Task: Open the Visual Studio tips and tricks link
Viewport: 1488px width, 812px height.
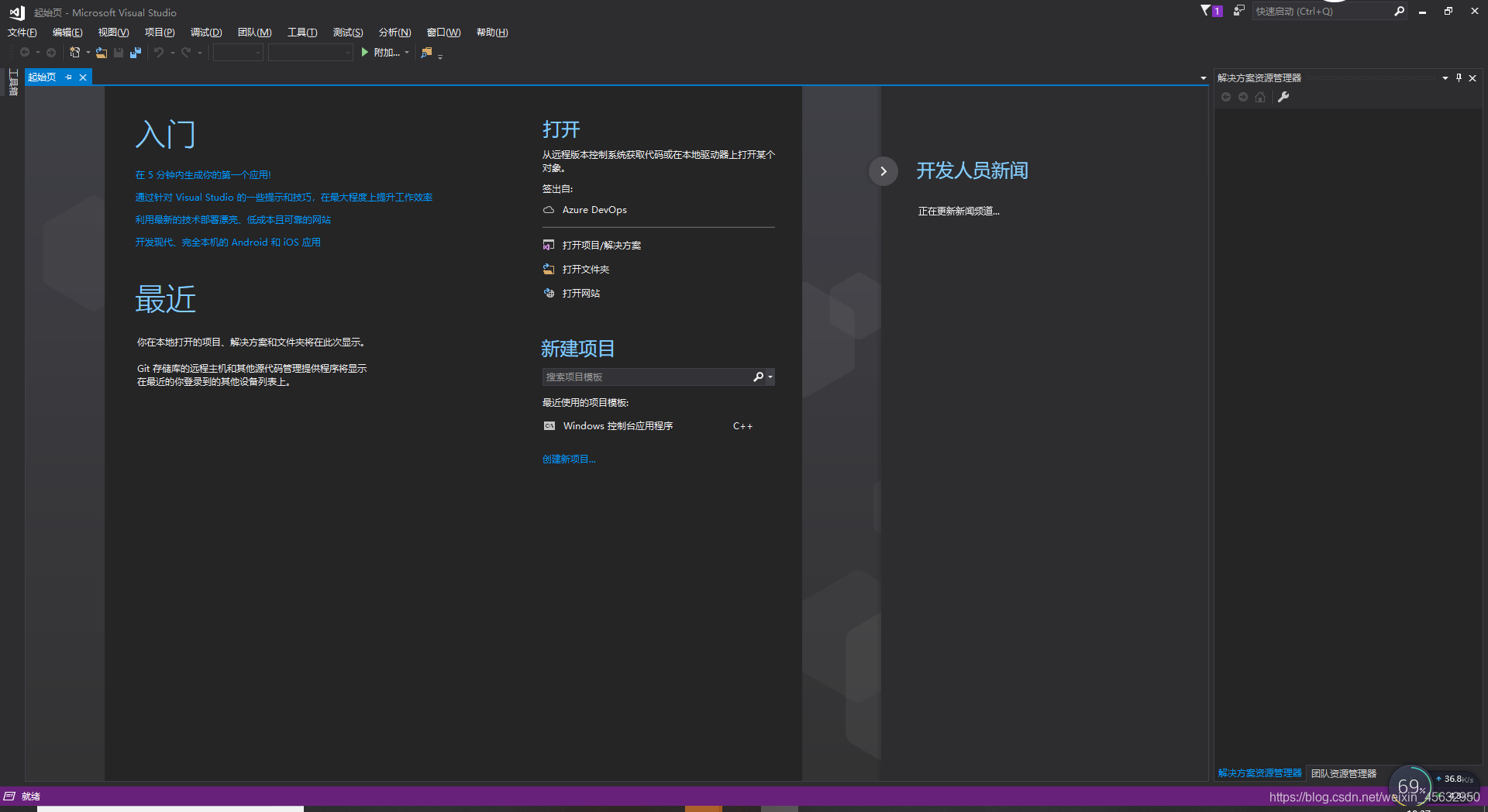Action: pyautogui.click(x=284, y=198)
